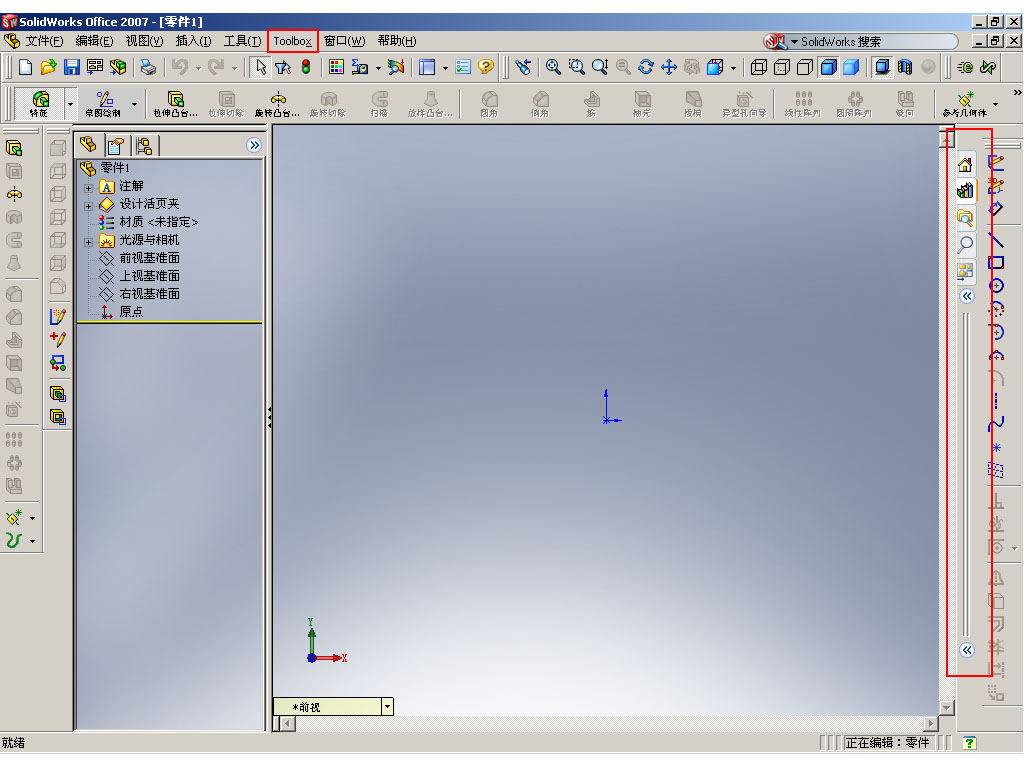Open the Design Library icon in task pane
This screenshot has height=768, width=1024.
965,191
